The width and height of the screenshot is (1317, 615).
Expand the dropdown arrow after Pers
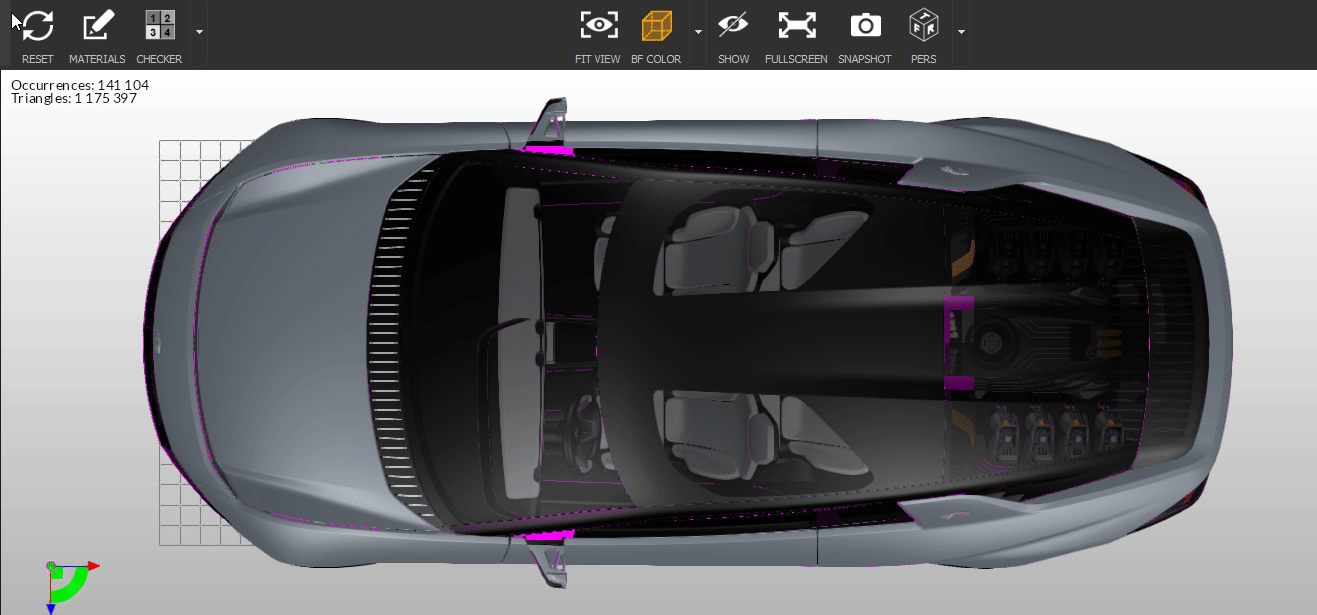961,32
